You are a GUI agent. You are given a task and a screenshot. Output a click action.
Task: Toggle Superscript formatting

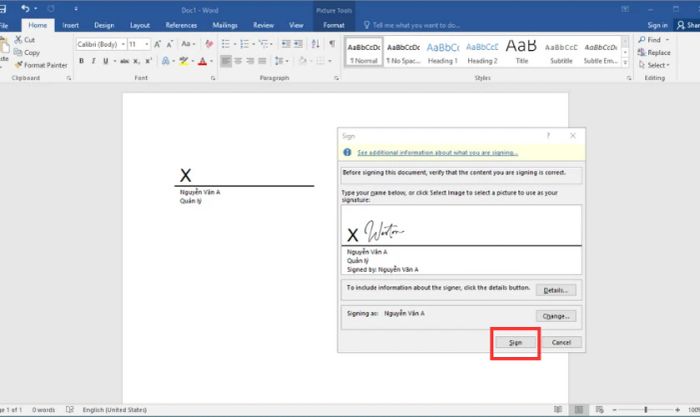(148, 61)
